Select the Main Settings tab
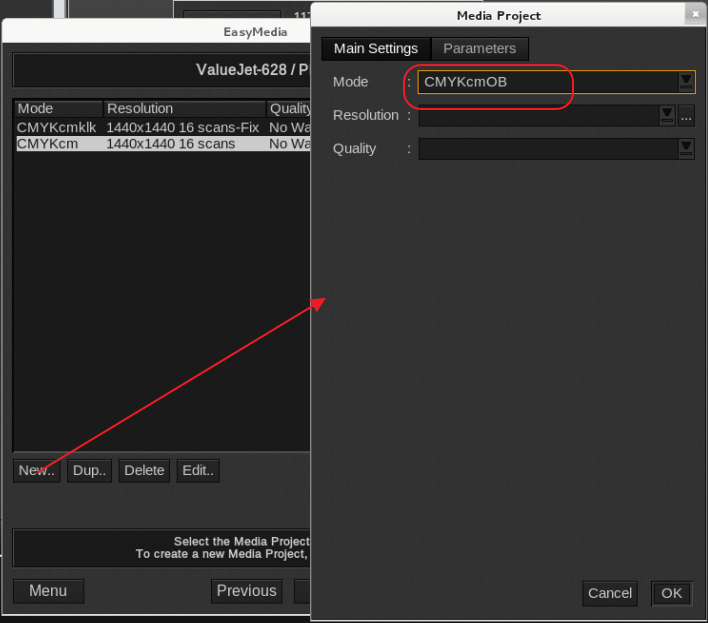 376,49
